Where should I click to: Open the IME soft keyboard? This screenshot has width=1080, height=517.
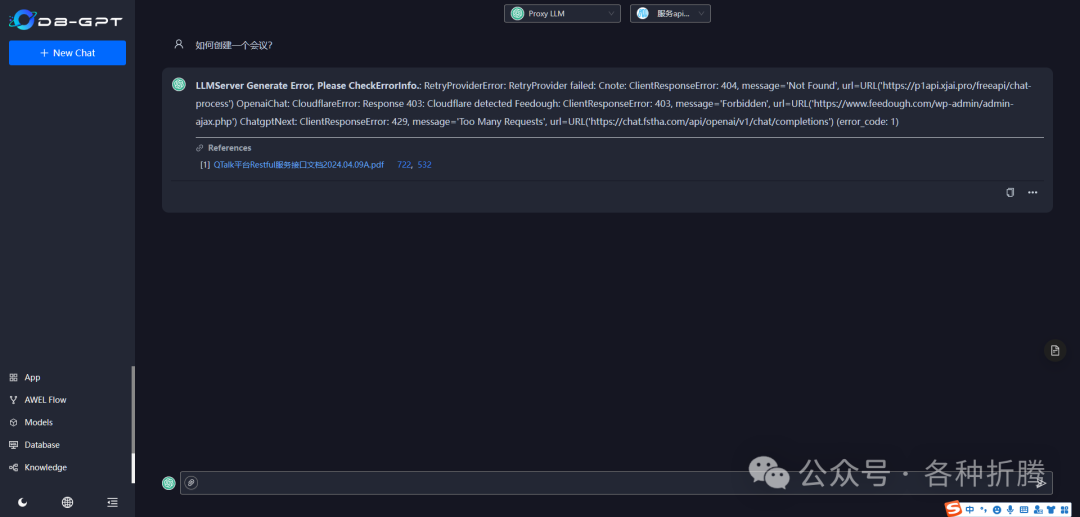(1024, 509)
